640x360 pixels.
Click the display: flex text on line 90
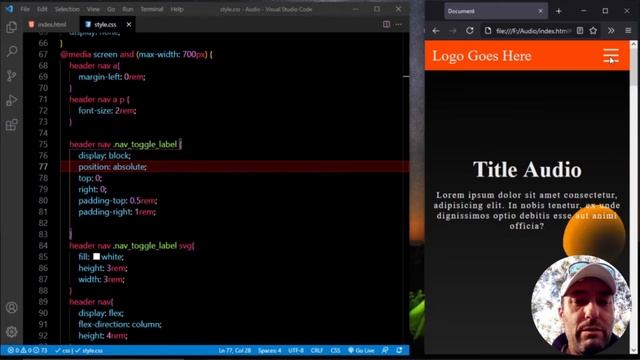[101, 313]
